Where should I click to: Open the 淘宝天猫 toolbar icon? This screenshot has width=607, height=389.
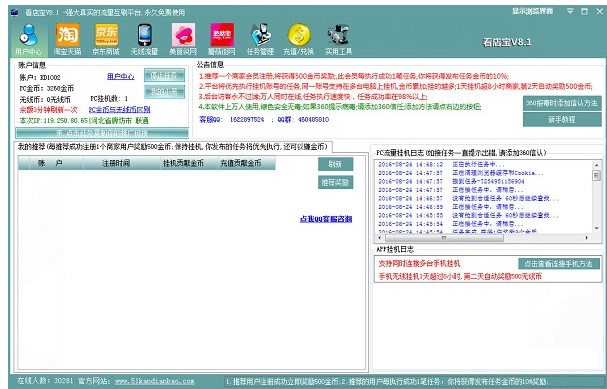(x=67, y=39)
